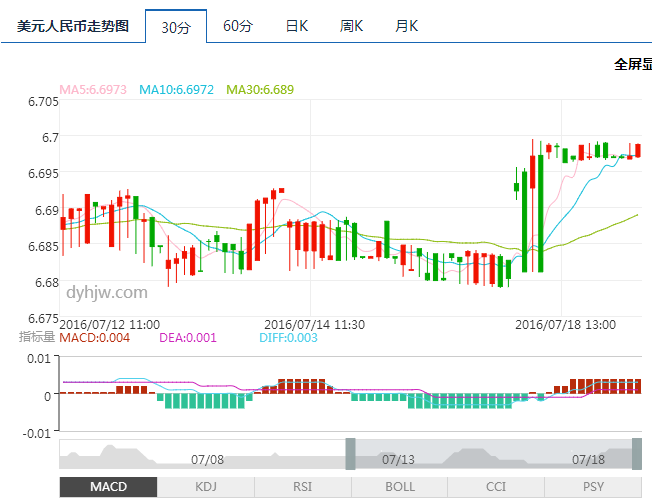Click the 2016/07/18 13:00 axis label
Screen dimensions: 652x502
[566, 324]
